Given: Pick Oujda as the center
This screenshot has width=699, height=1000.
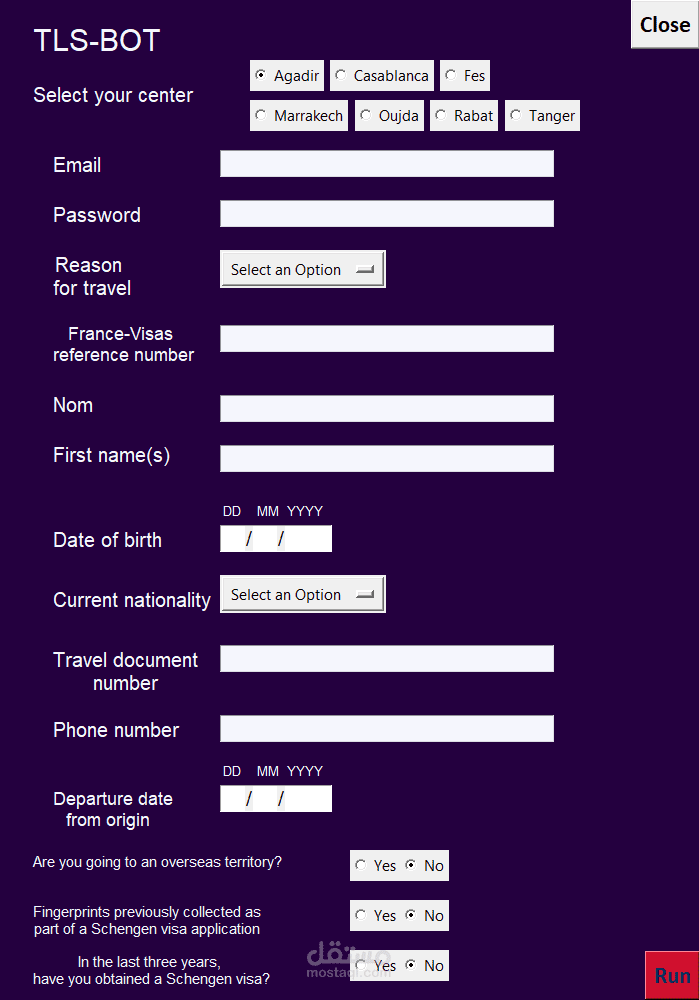Looking at the screenshot, I should pos(366,116).
